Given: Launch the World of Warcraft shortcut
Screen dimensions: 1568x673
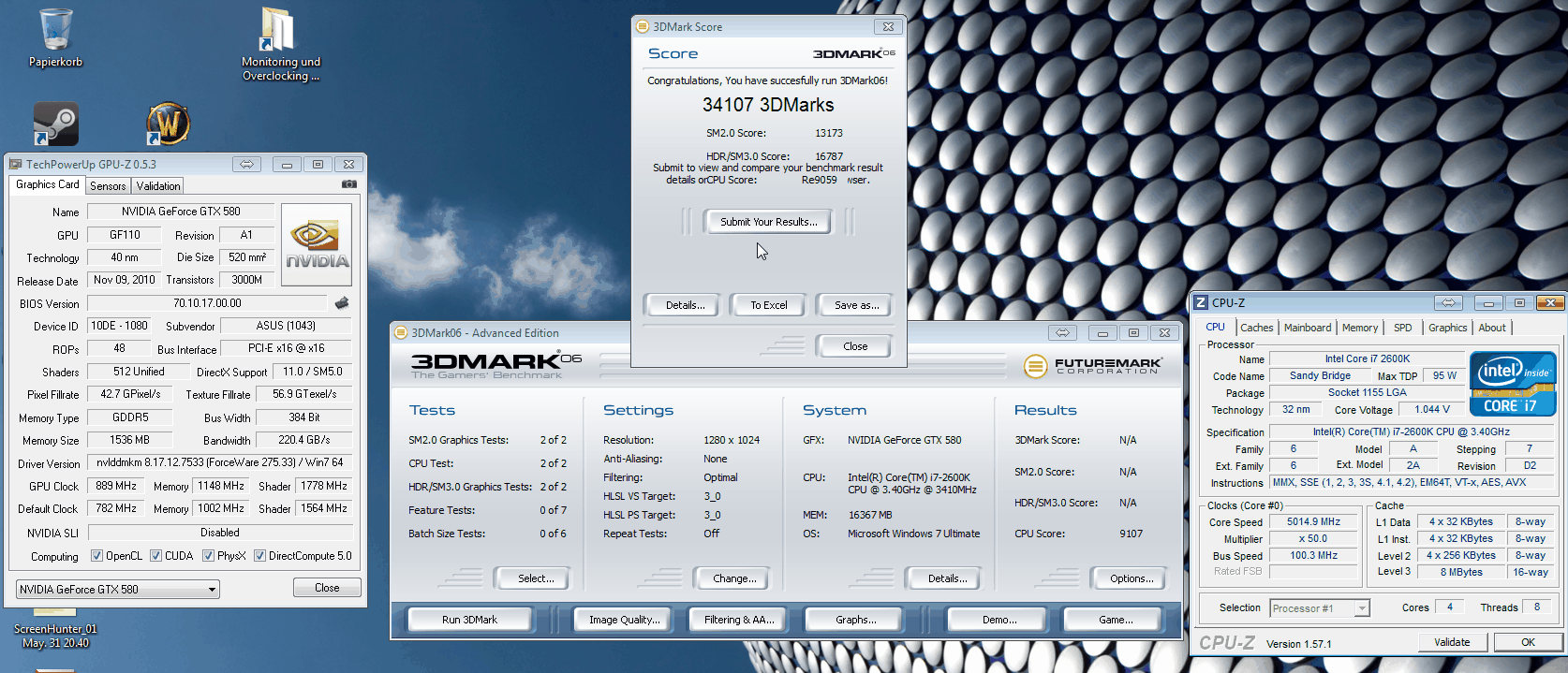Looking at the screenshot, I should click(x=169, y=124).
